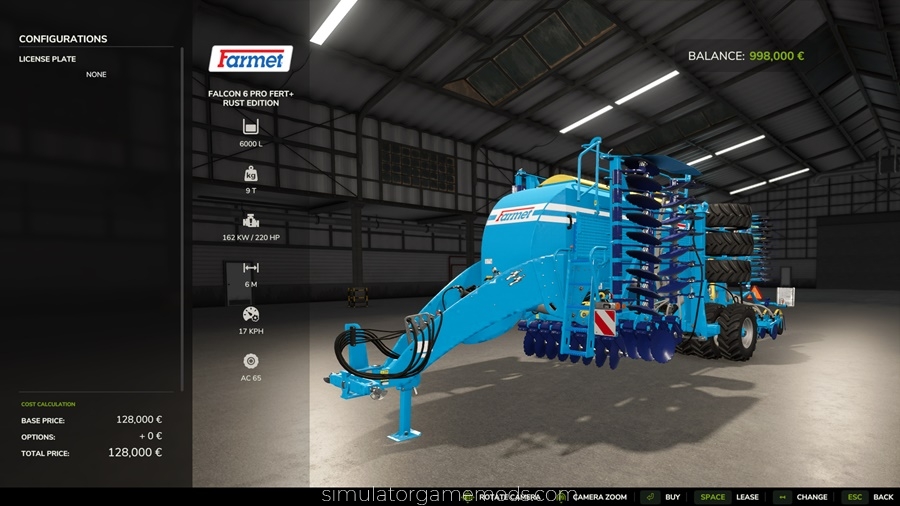900x506 pixels.
Task: Click the engine power icon above 162 KW / 220 HP
Action: (x=251, y=220)
